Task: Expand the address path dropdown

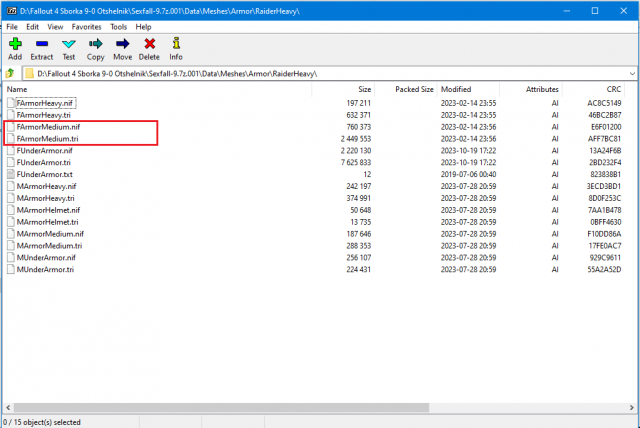Action: [x=630, y=73]
